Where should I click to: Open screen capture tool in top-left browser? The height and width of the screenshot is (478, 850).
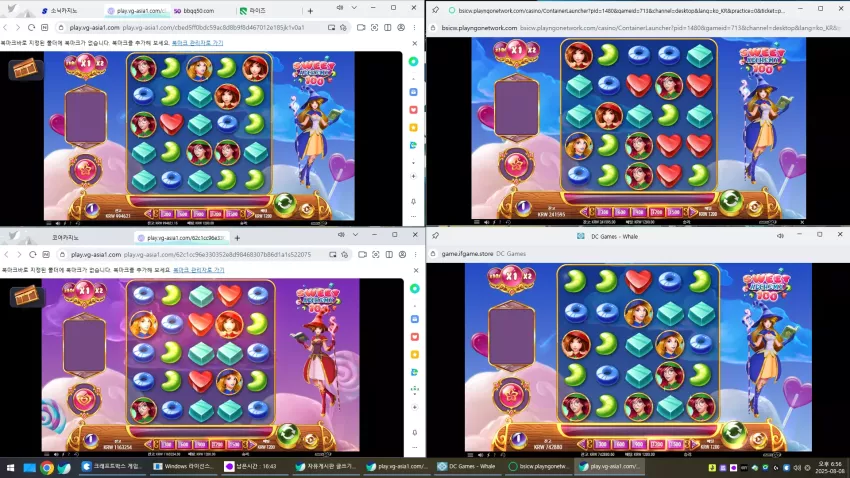[374, 27]
